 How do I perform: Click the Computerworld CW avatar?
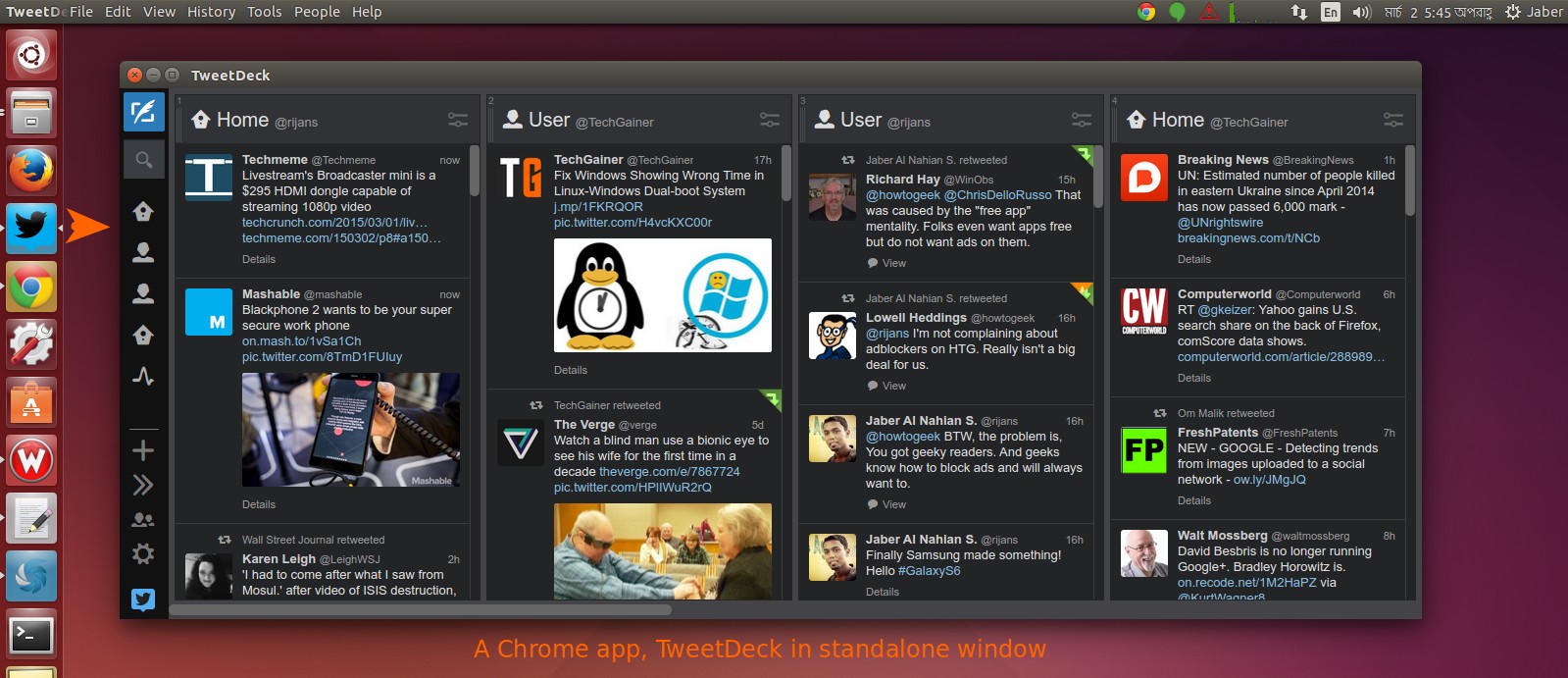click(1144, 312)
